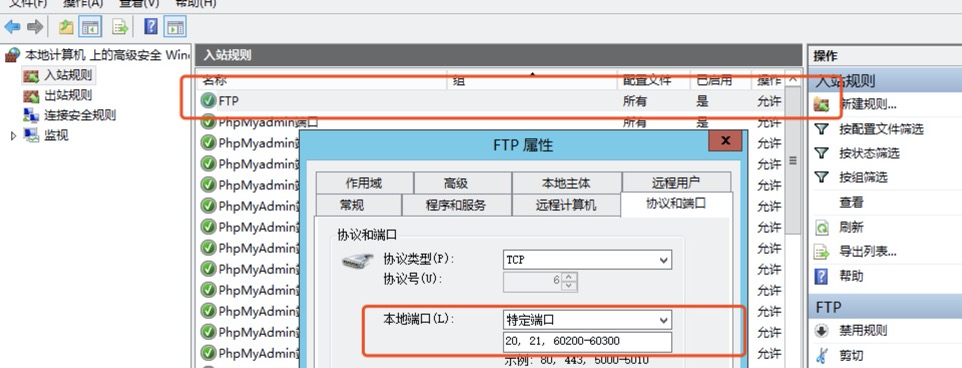Viewport: 962px width, 368px height.
Task: Click the forward arrow toolbar icon
Action: coord(35,26)
